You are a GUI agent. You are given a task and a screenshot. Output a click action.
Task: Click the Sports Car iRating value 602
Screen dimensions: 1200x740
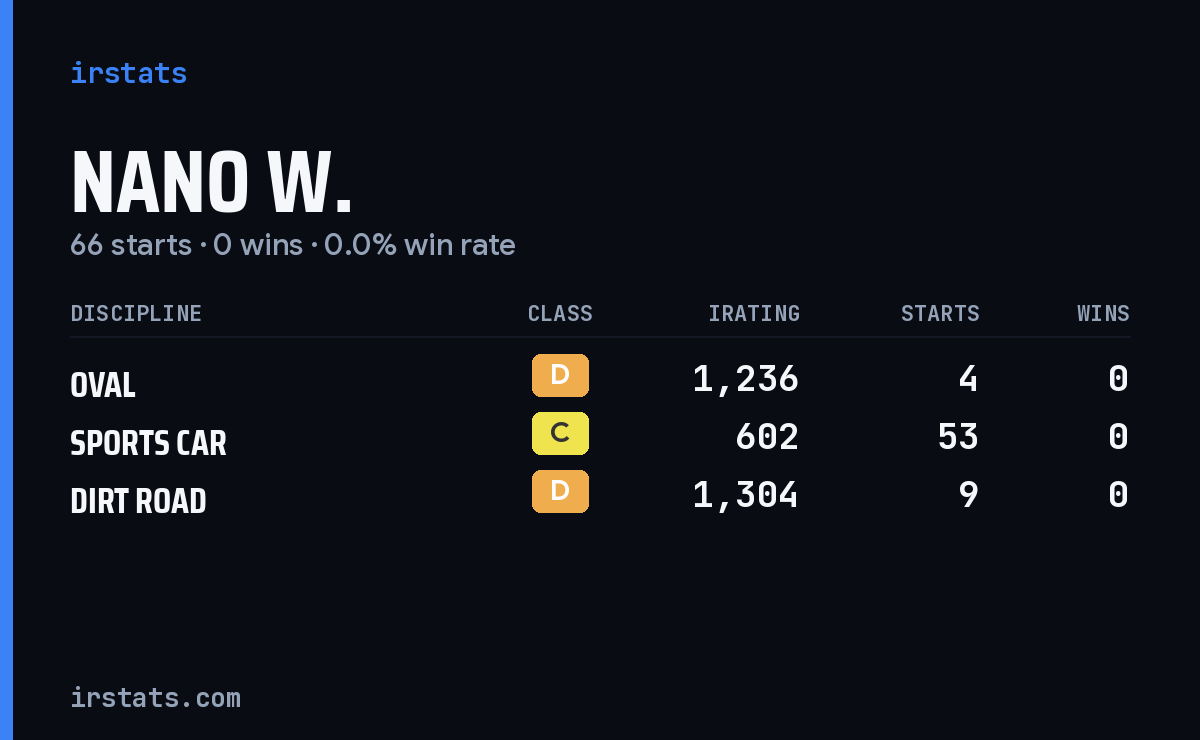click(767, 437)
